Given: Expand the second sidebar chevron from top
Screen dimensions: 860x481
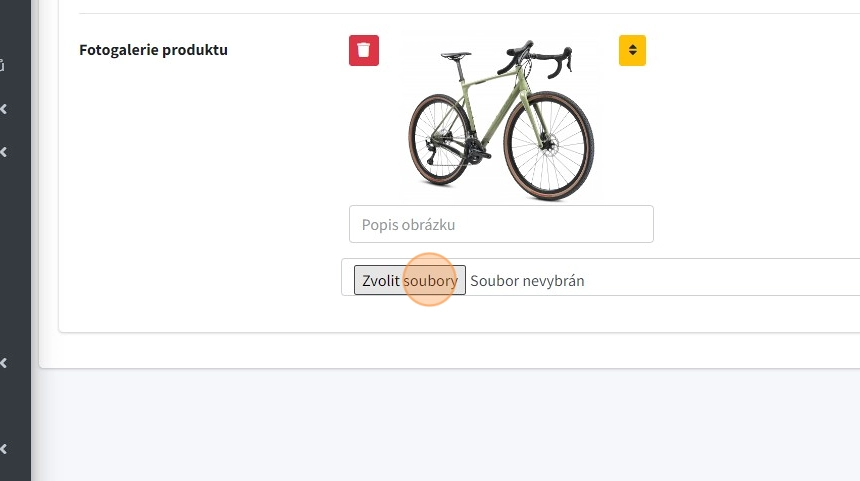Looking at the screenshot, I should [4, 152].
